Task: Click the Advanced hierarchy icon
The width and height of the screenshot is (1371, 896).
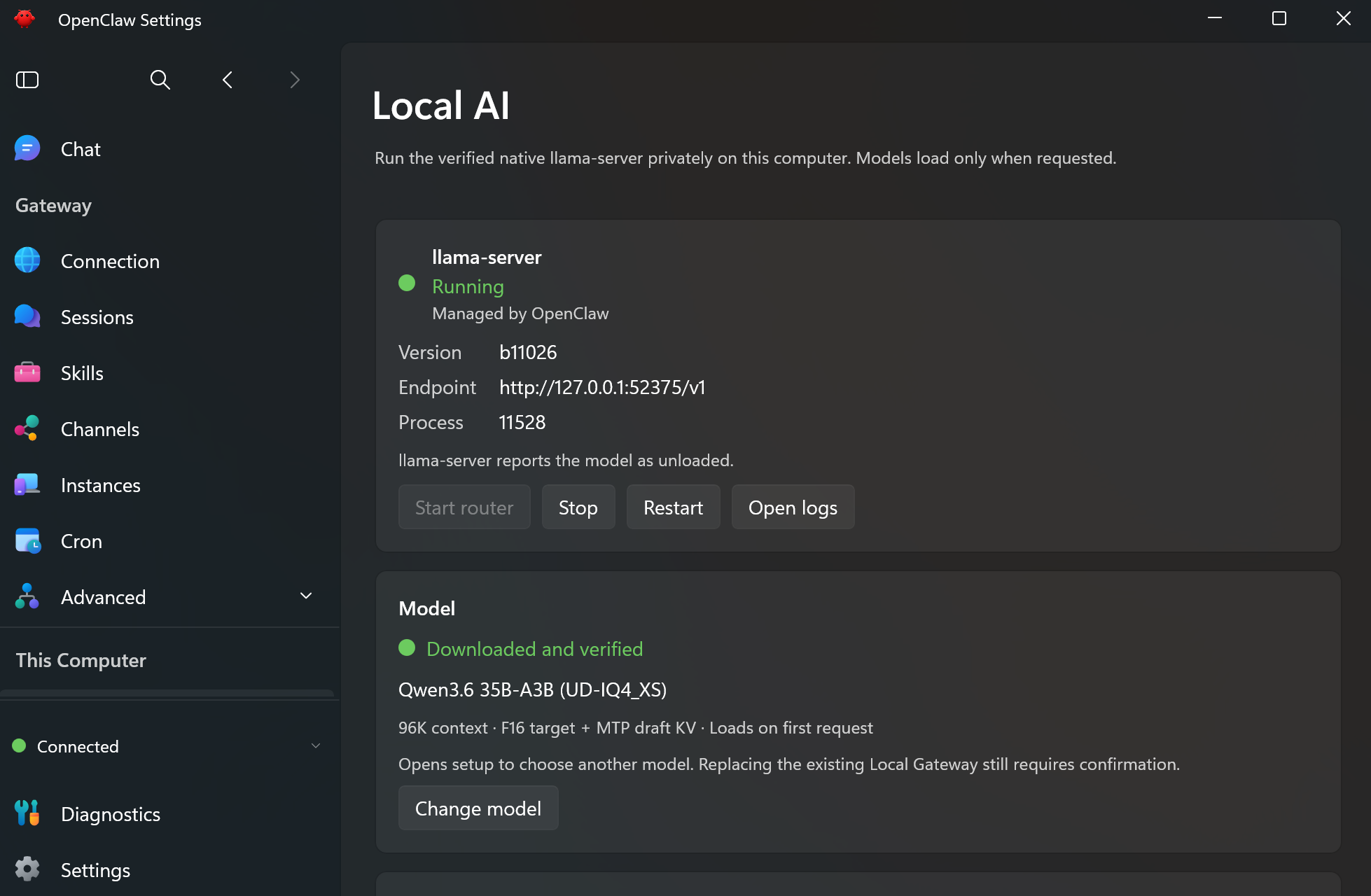Action: pyautogui.click(x=27, y=596)
